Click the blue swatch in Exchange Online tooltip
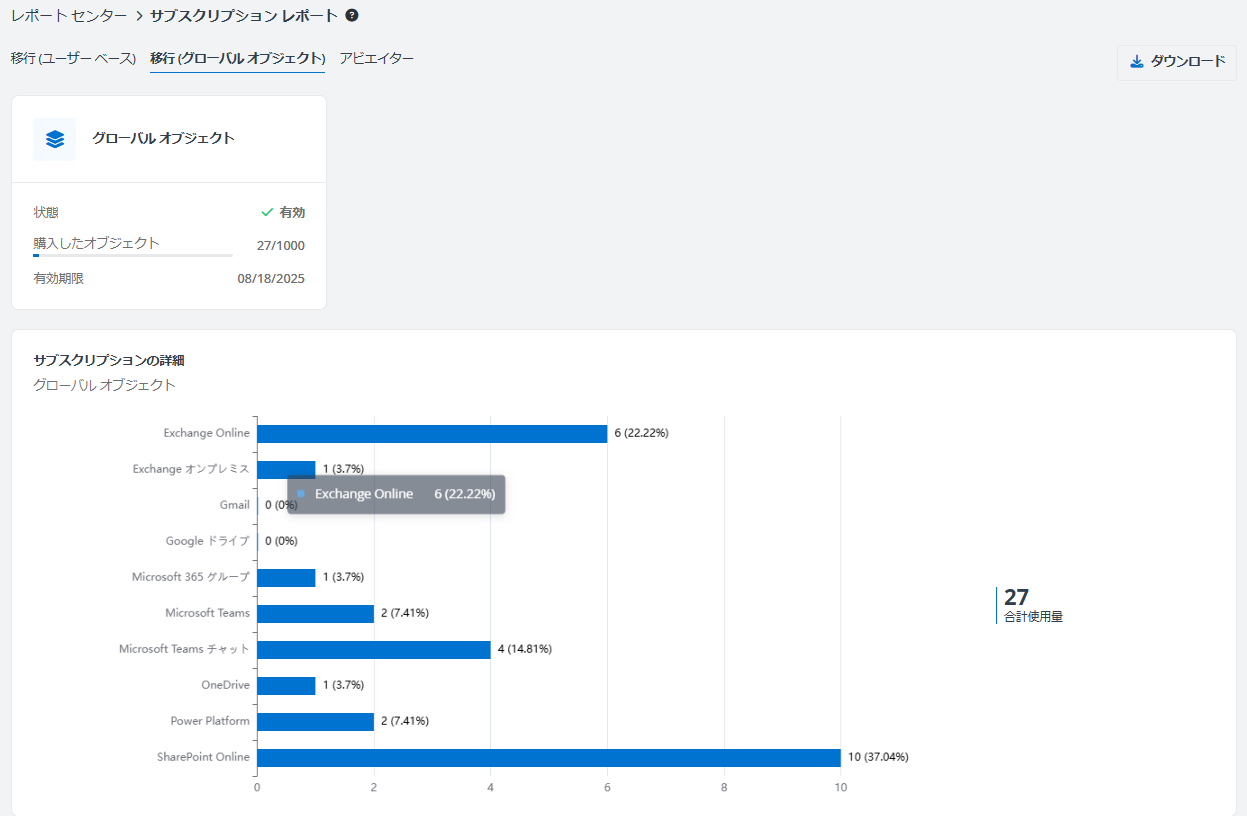The height and width of the screenshot is (816, 1247). point(300,494)
